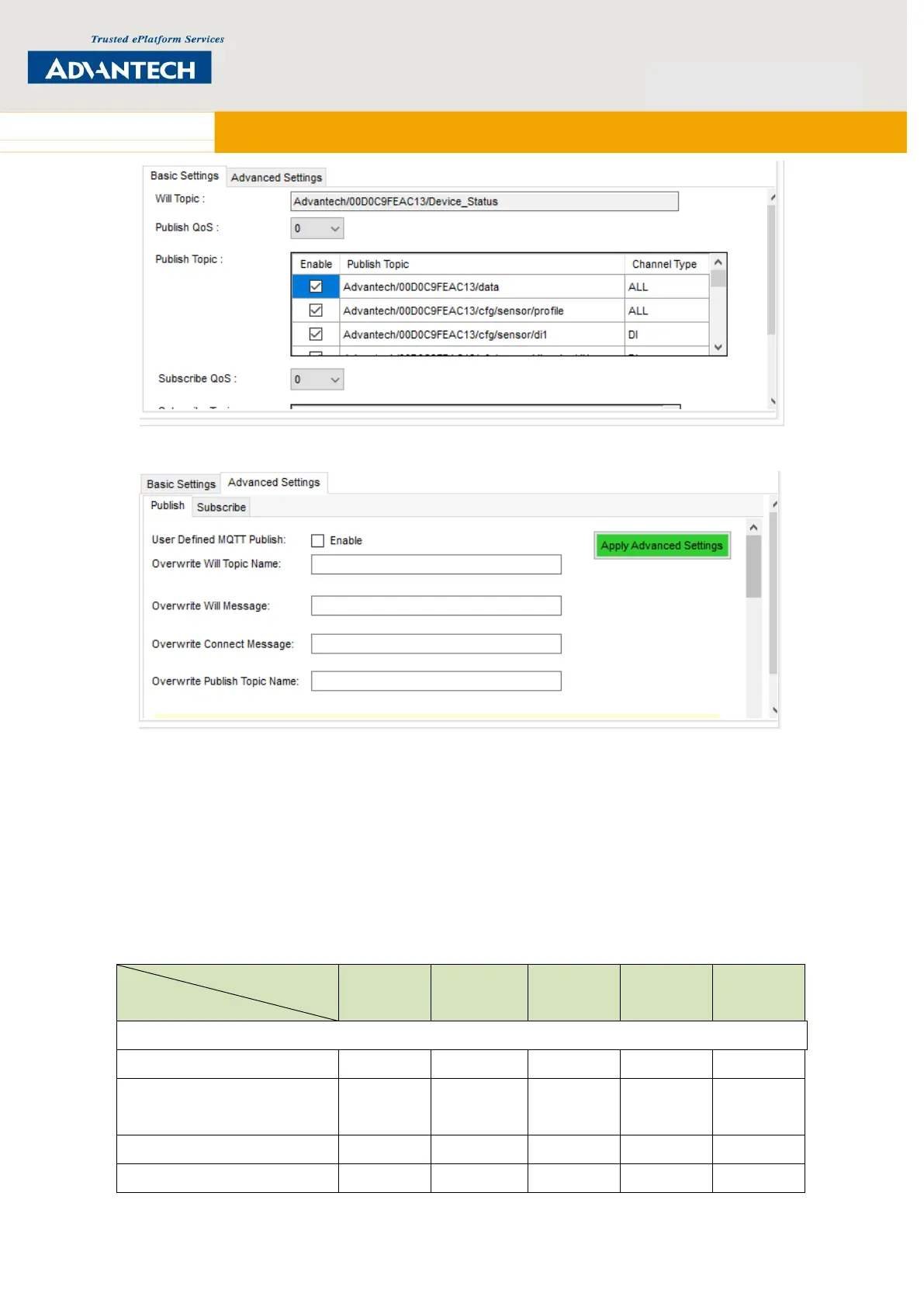Image resolution: width=924 pixels, height=1307 pixels.
Task: Click the scrollbar thumb in the Advanced Settings panel
Action: coord(753,567)
